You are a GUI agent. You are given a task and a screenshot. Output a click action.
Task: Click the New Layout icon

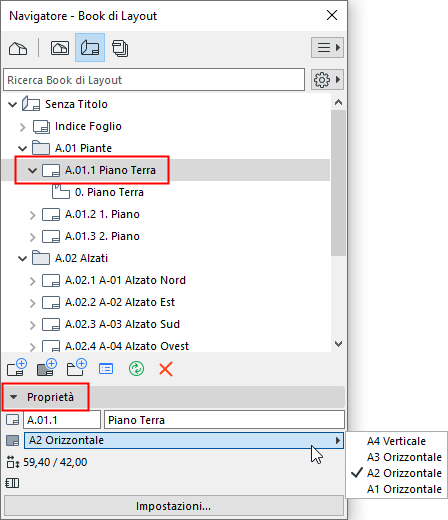point(17,368)
